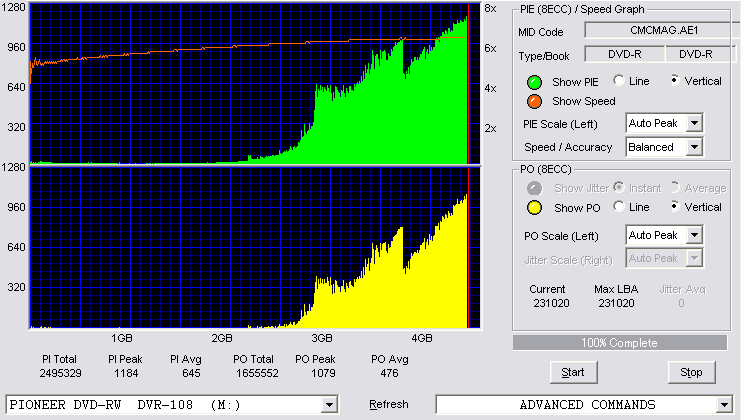Open the ADVANCED COMMANDS dropdown
This screenshot has height=420, width=742.
[x=724, y=405]
